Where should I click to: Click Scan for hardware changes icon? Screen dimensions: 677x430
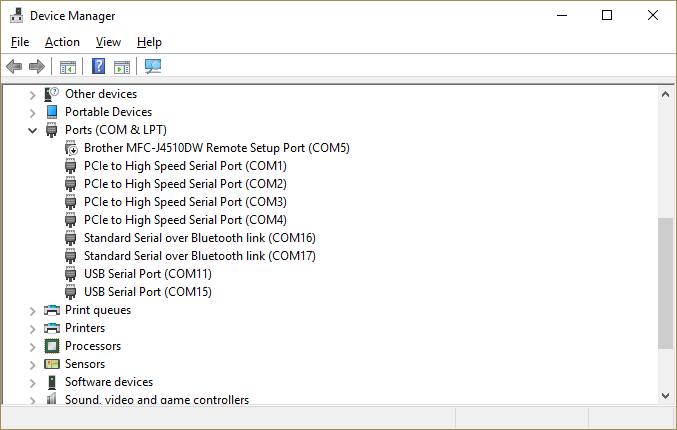coord(153,66)
